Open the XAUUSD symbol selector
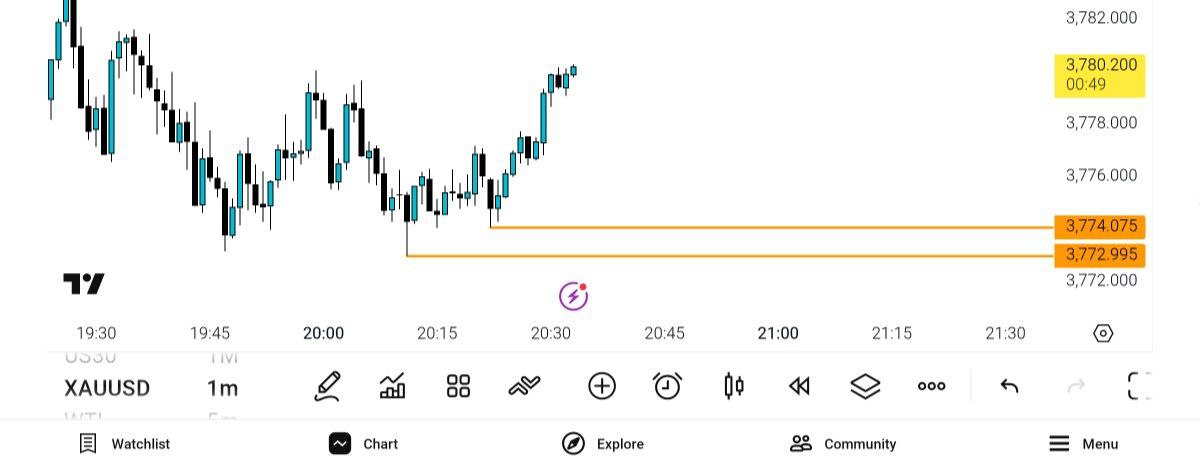The image size is (1200, 468). pos(107,388)
